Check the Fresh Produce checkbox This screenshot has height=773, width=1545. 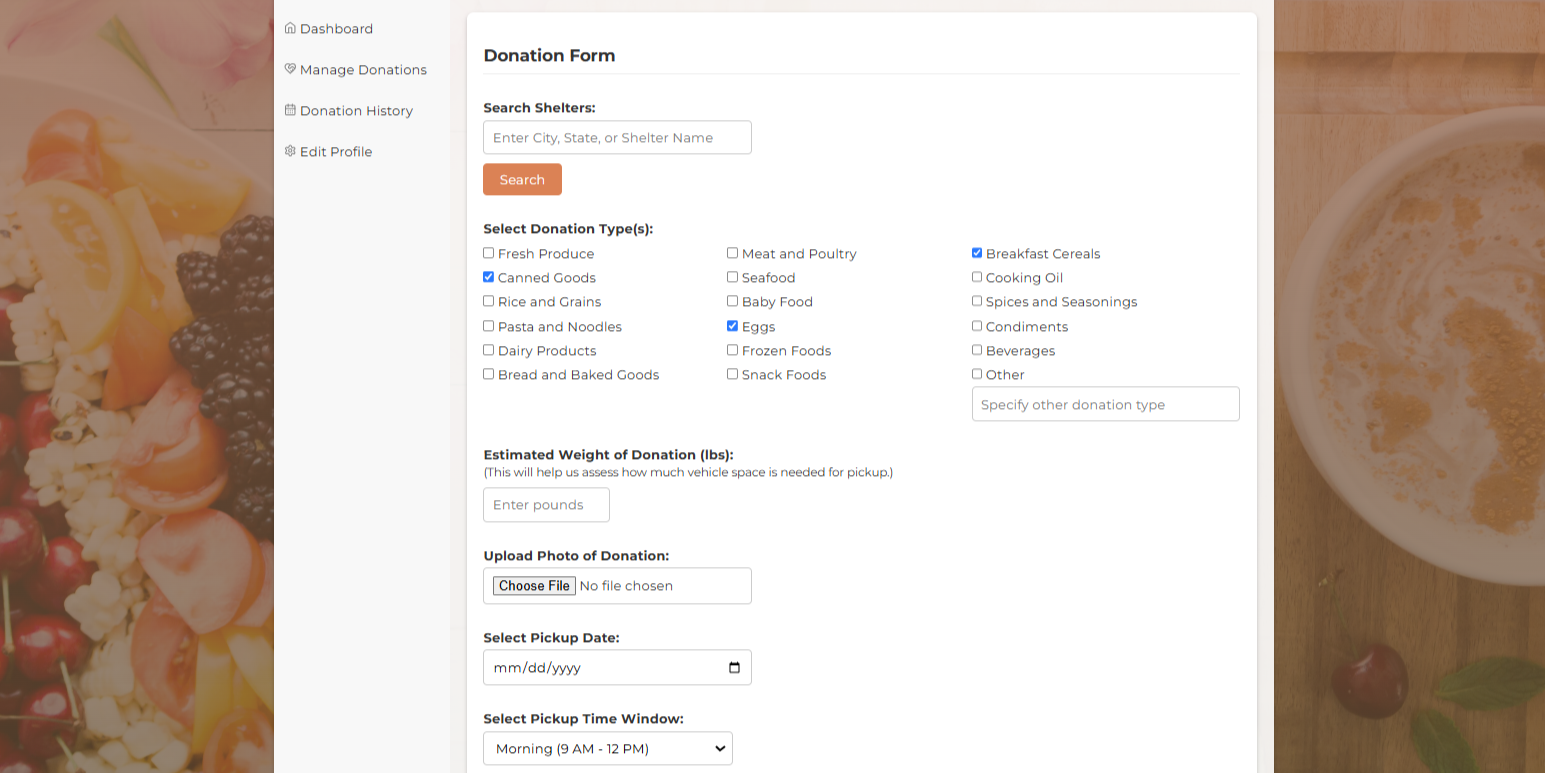click(488, 253)
